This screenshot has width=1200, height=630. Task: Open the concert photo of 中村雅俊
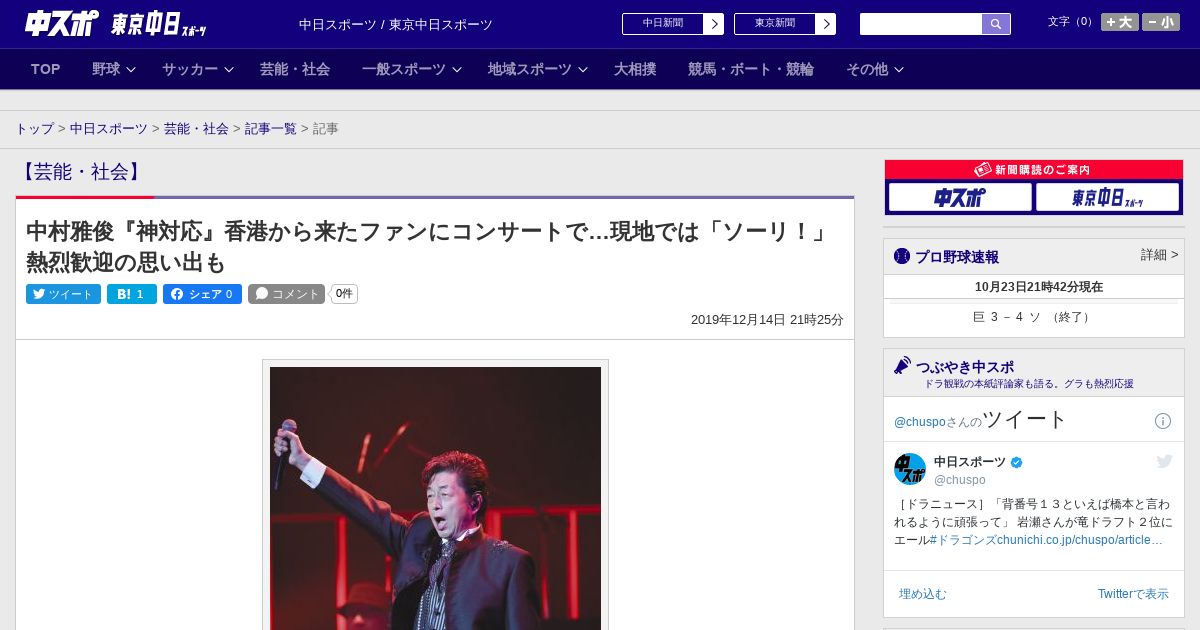(435, 498)
